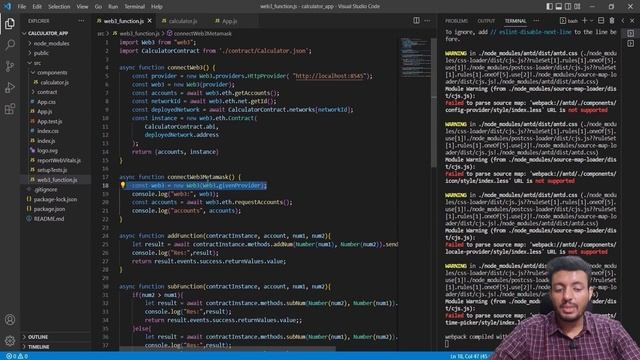The width and height of the screenshot is (640, 360).
Task: Expand the contract folder
Action: click(47, 92)
